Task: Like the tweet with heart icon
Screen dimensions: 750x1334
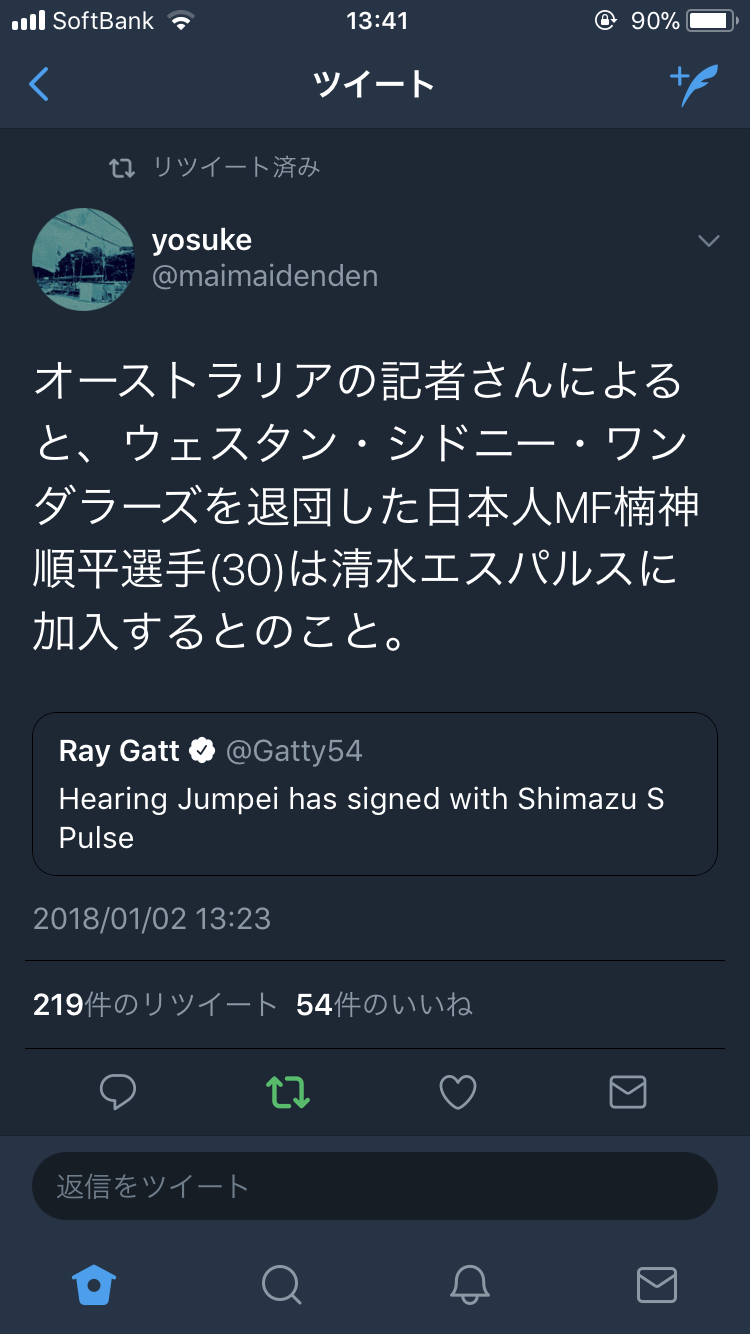Action: pos(458,1092)
